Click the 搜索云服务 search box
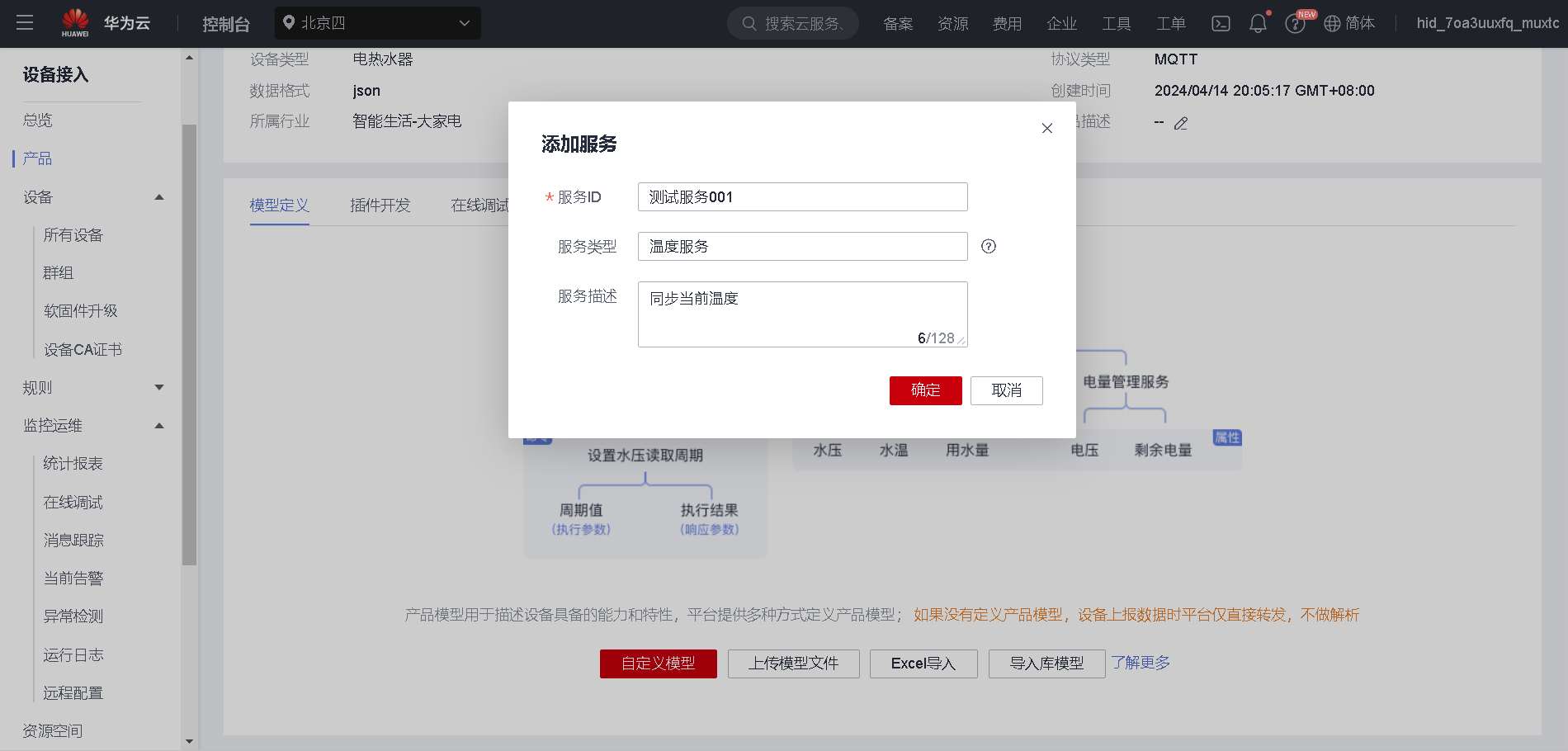 (793, 23)
